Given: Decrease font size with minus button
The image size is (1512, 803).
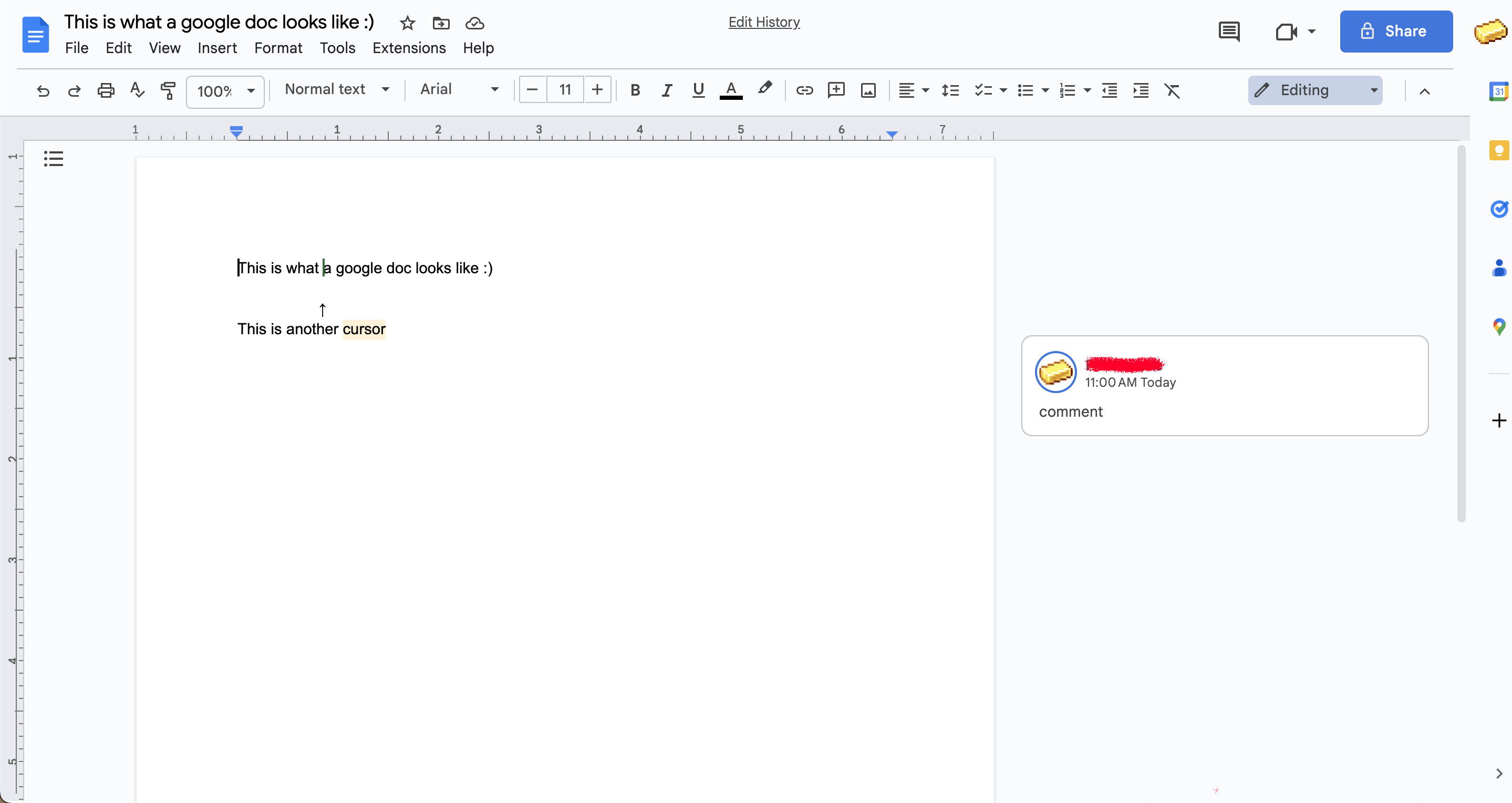Looking at the screenshot, I should point(532,90).
